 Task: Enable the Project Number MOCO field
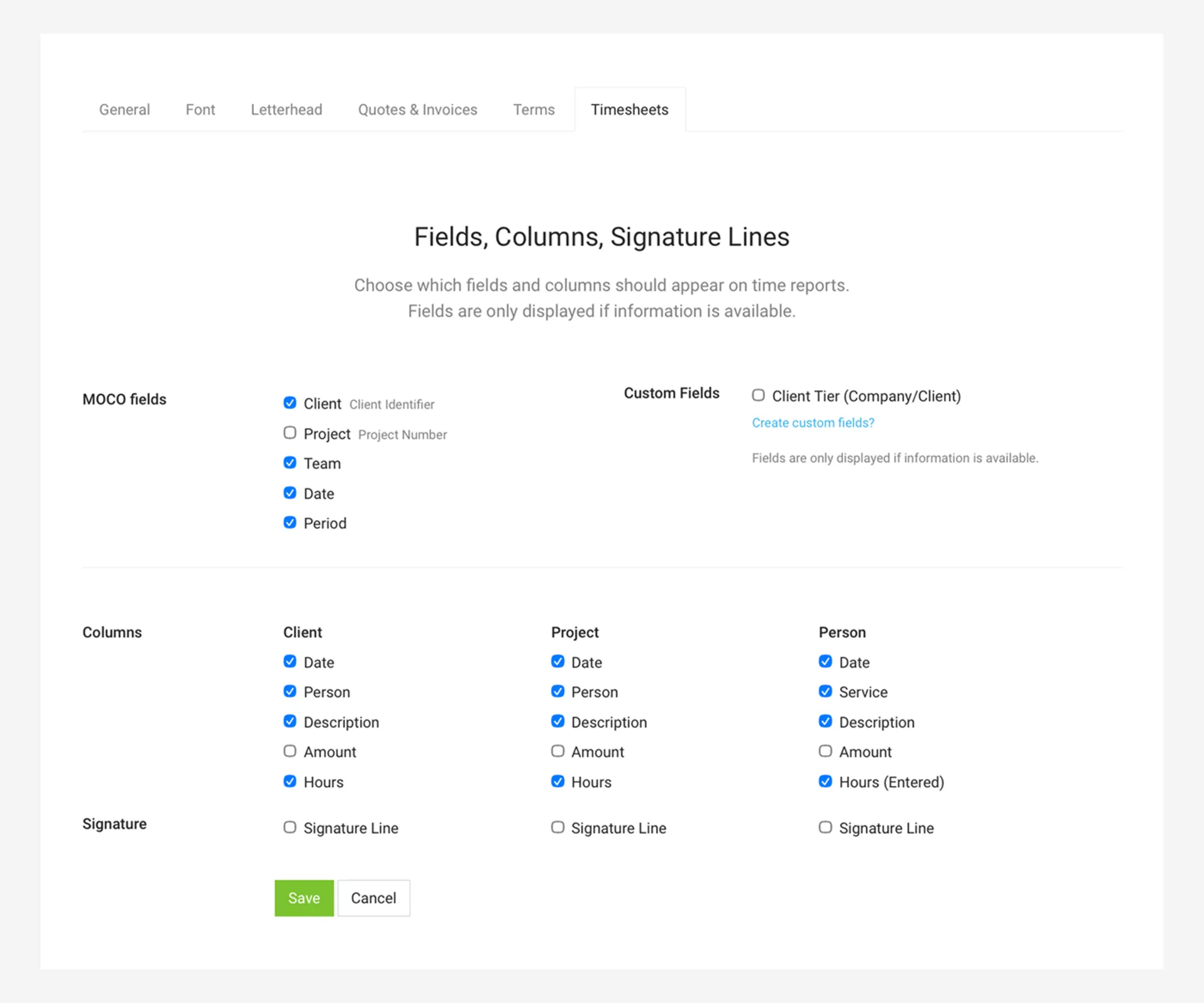[290, 433]
